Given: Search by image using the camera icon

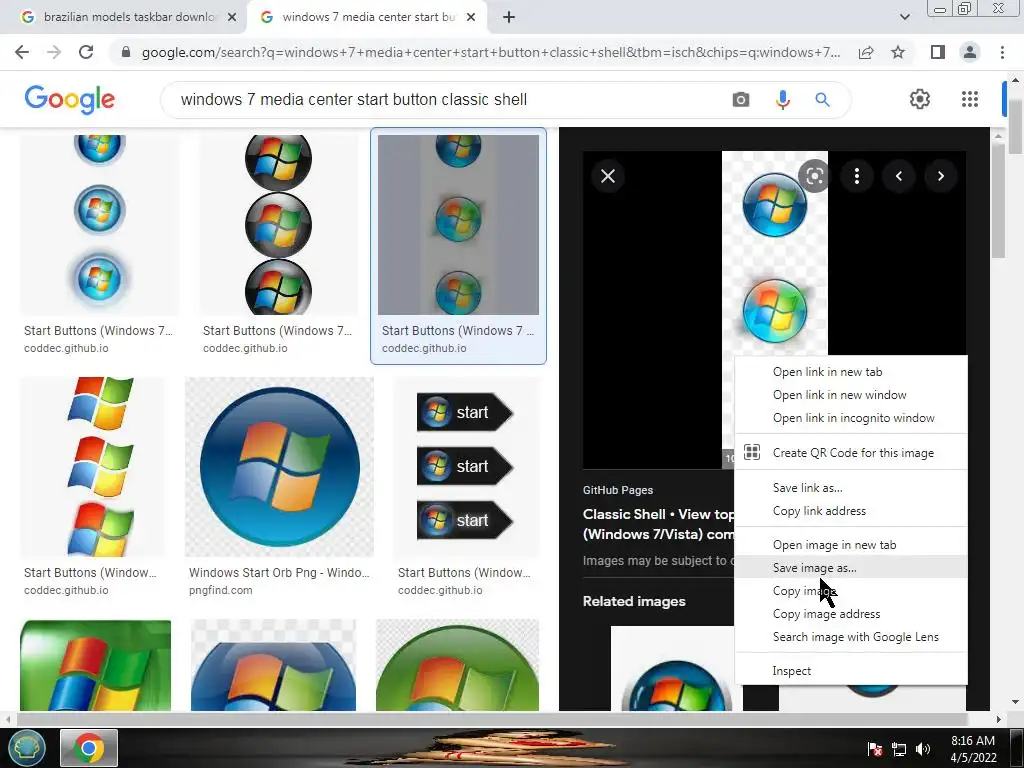Looking at the screenshot, I should coord(741,100).
